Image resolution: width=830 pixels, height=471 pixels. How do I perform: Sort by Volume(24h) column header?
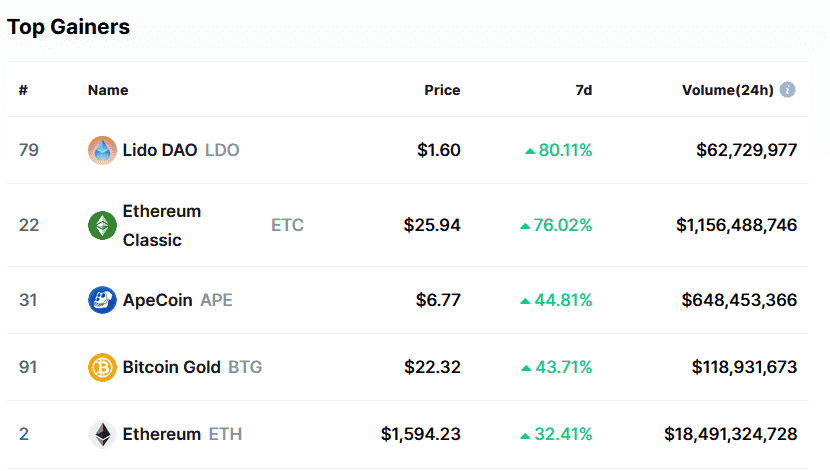click(x=727, y=90)
